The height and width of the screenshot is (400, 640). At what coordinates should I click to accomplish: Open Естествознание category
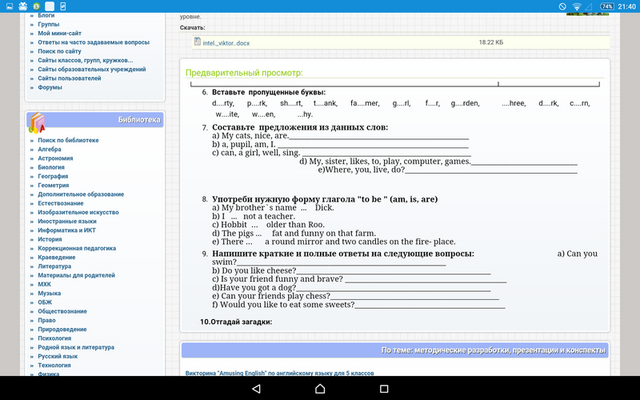61,203
